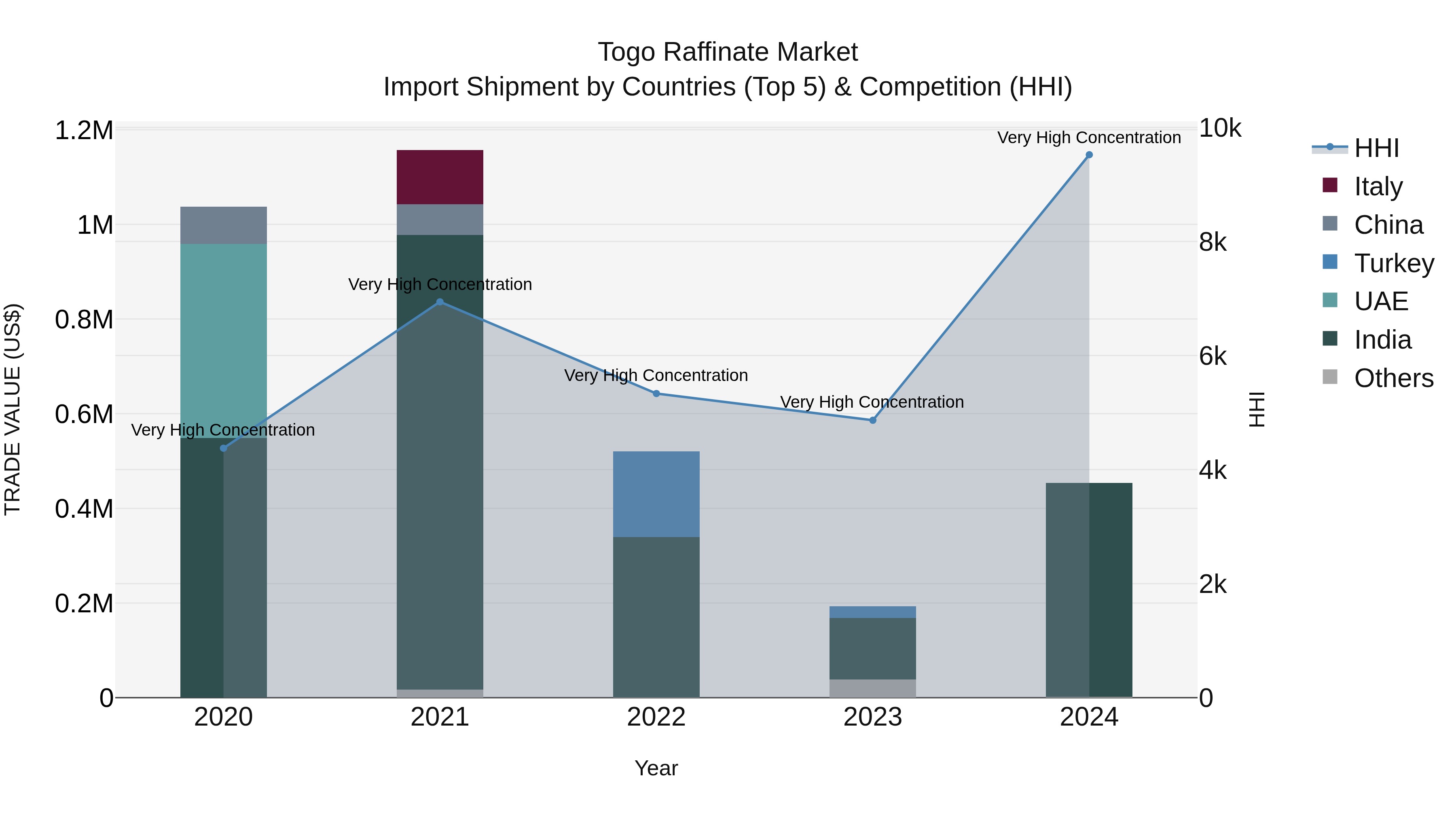Image resolution: width=1456 pixels, height=819 pixels.
Task: Toggle Turkey legend entry
Action: (1379, 263)
